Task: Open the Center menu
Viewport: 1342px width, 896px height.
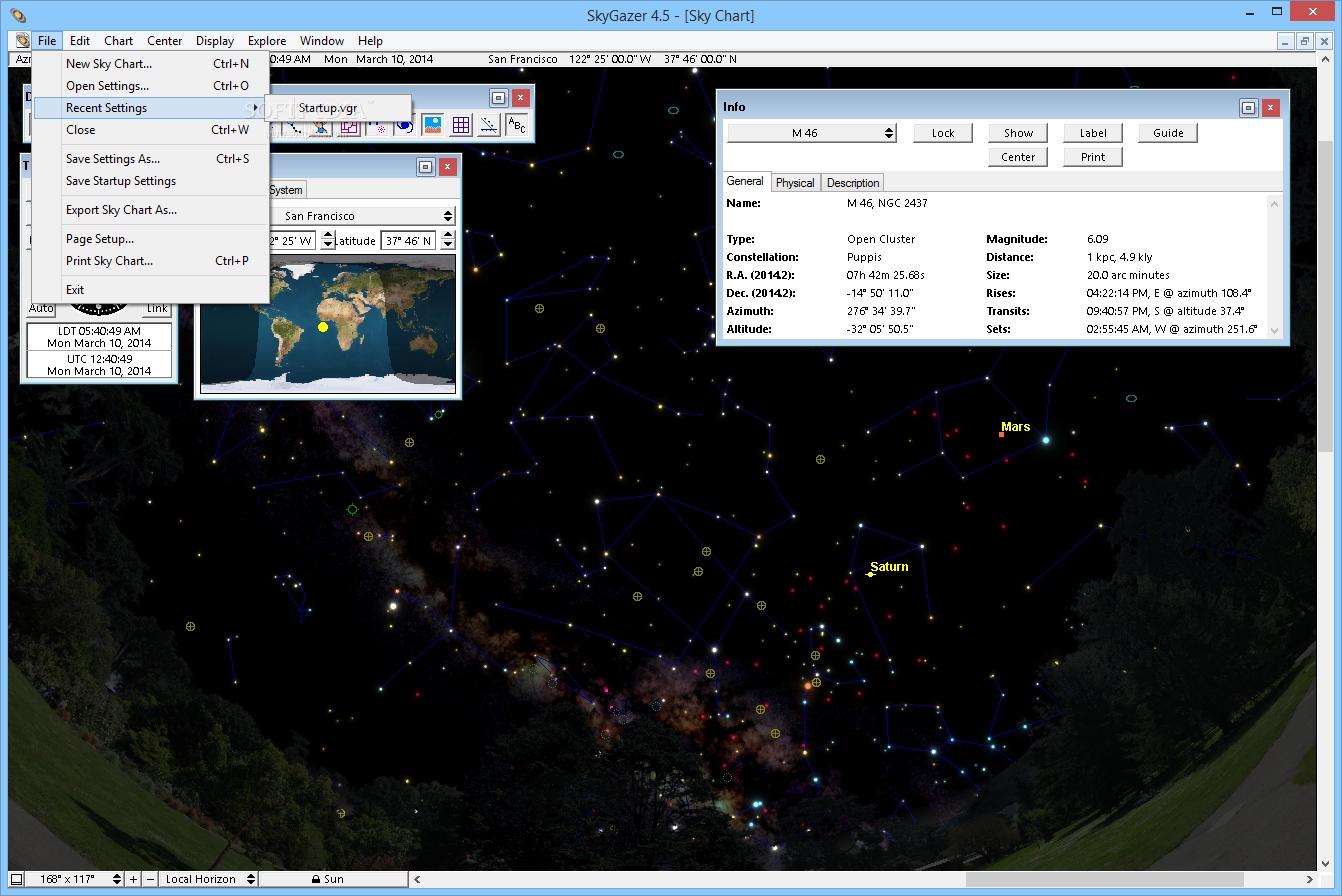Action: (165, 41)
